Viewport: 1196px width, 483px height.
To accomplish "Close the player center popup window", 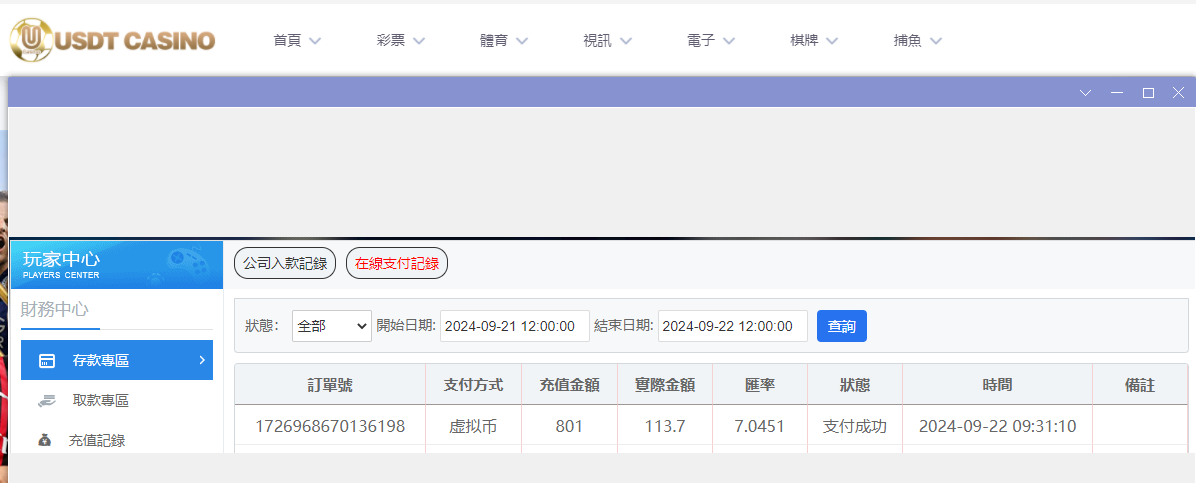I will (x=1178, y=93).
